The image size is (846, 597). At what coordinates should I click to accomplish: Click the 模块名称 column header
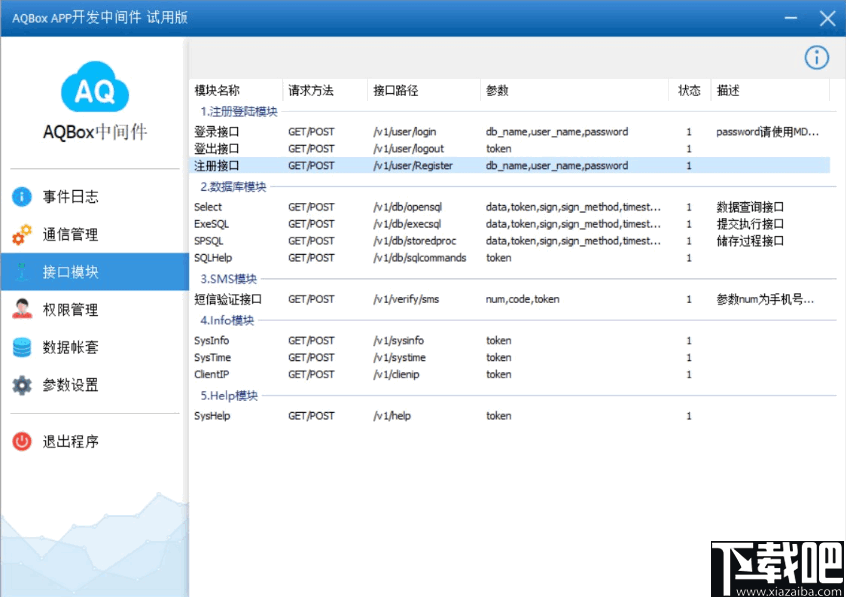point(217,89)
